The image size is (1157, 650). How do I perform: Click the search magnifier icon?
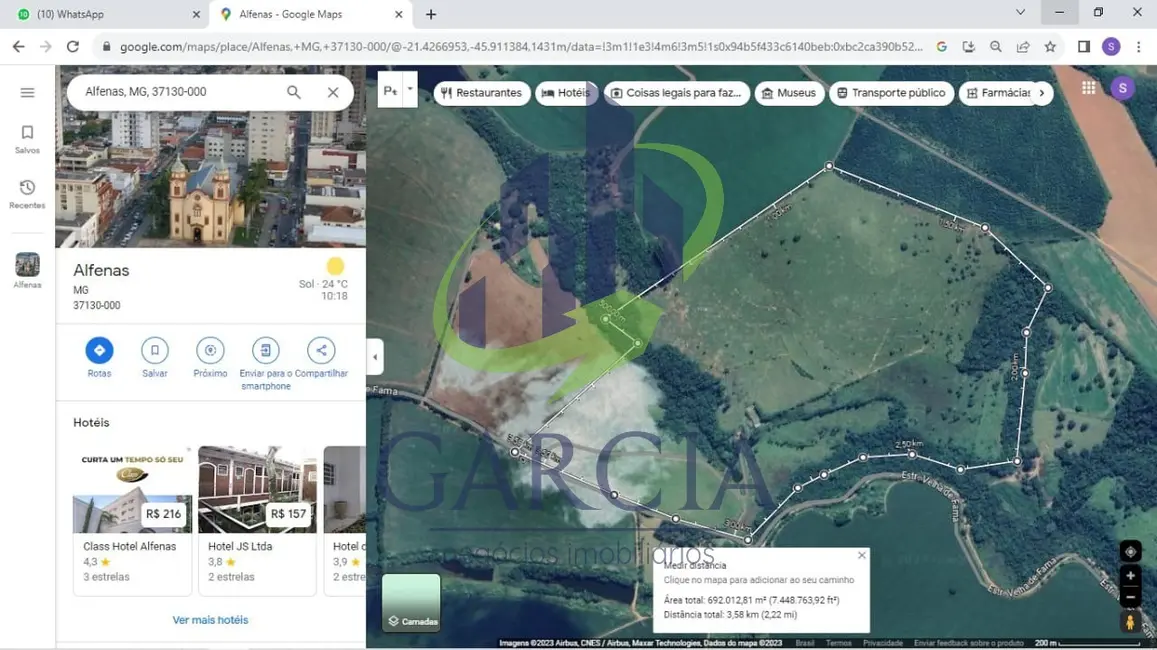click(294, 92)
